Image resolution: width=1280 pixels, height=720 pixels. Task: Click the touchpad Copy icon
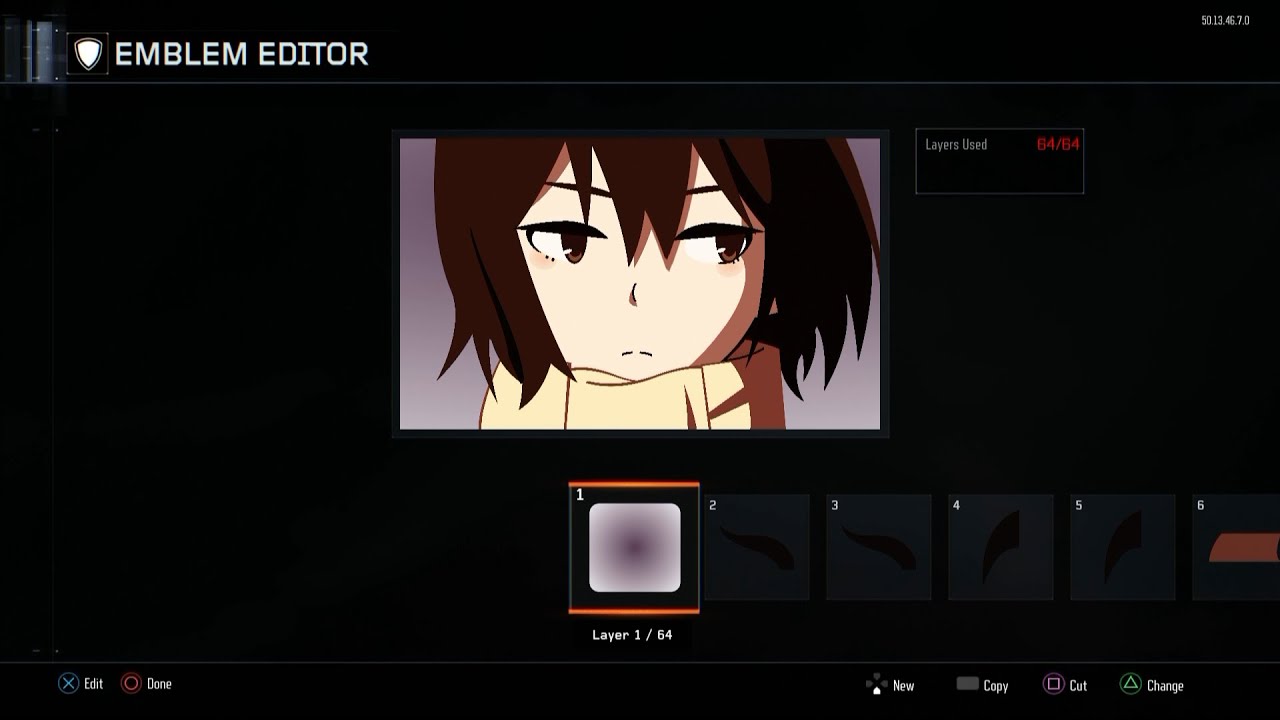pos(967,684)
